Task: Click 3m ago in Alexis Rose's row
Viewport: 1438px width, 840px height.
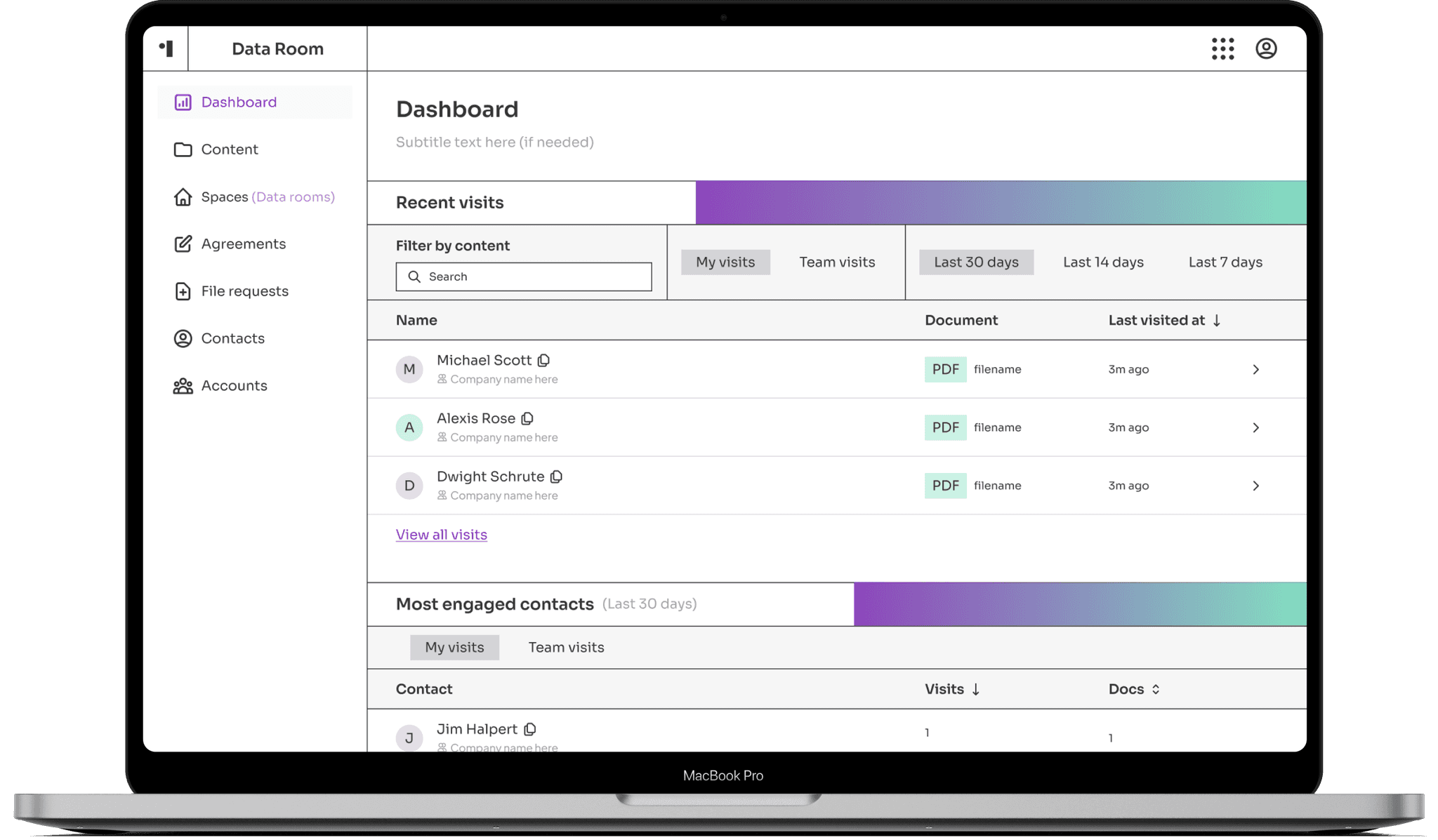Action: 1128,427
